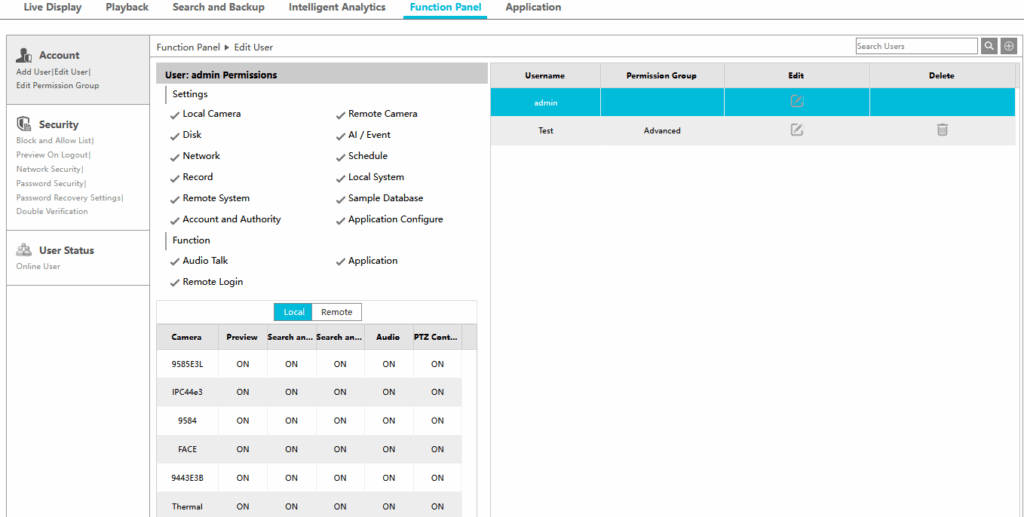Open the Online User link
Image resolution: width=1024 pixels, height=517 pixels.
38,266
